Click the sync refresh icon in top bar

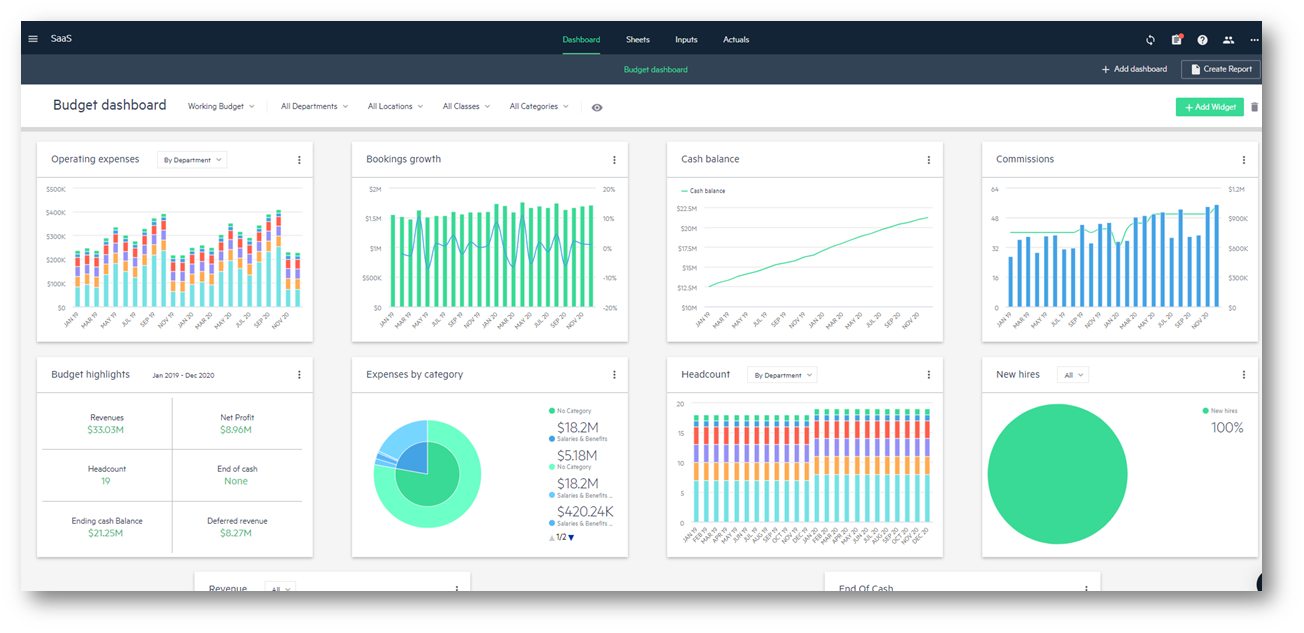[1150, 40]
